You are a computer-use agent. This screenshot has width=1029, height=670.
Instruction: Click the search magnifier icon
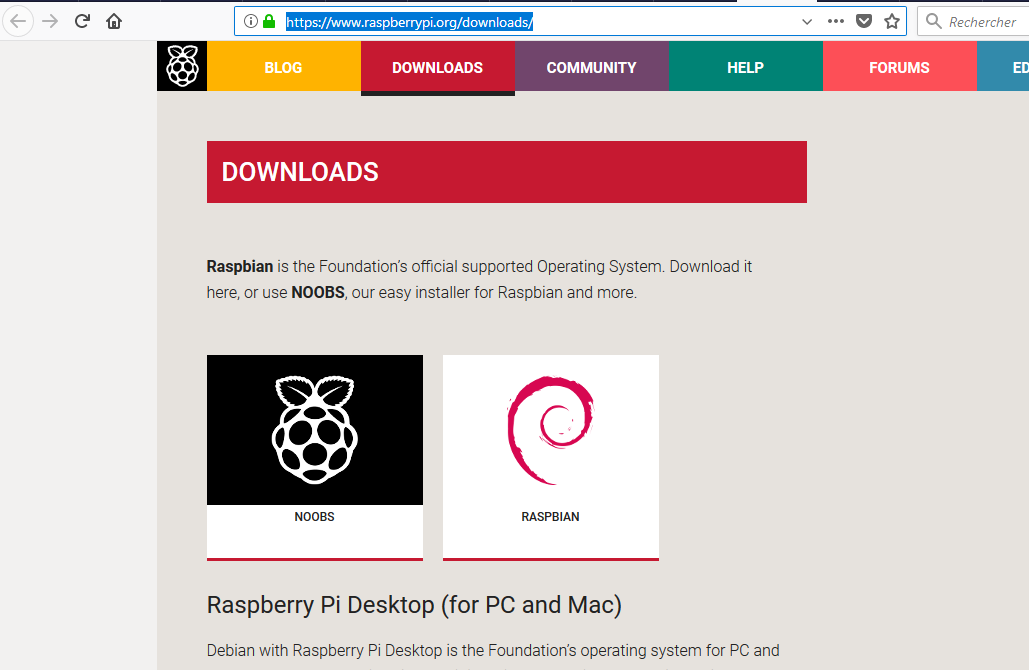click(x=933, y=22)
